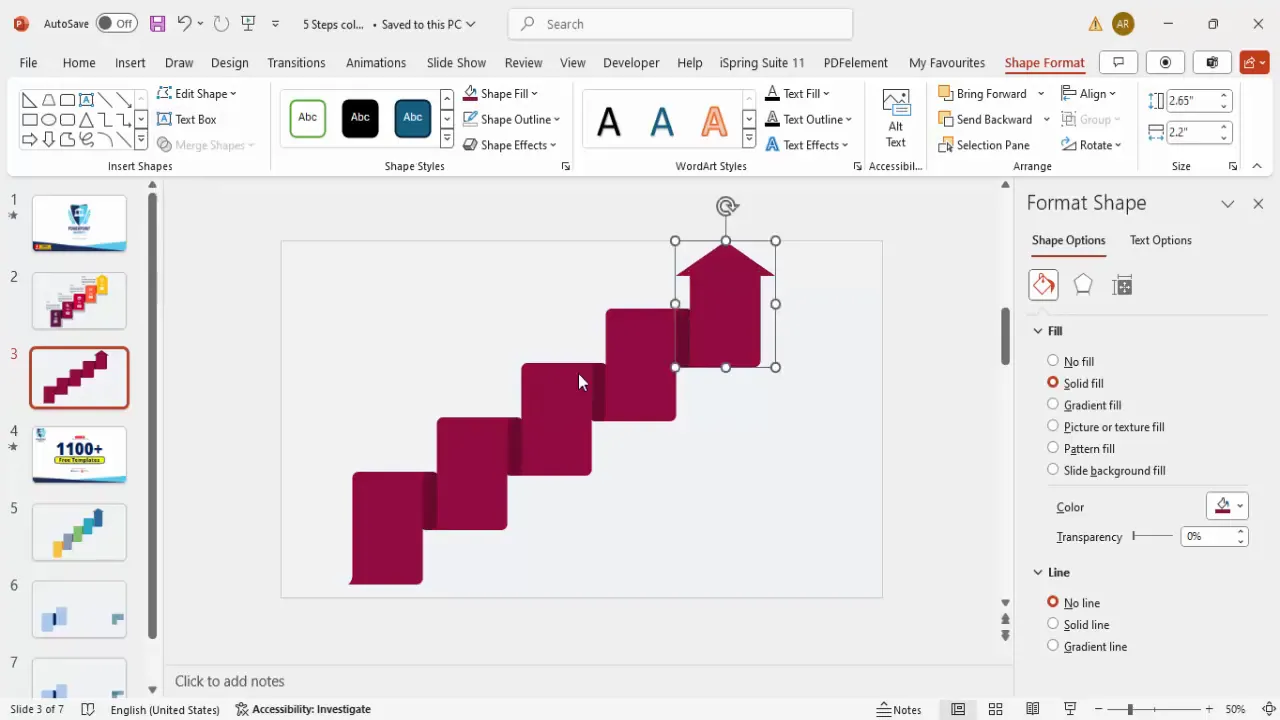
Task: Open the Insert ribbon tab
Action: coord(130,62)
